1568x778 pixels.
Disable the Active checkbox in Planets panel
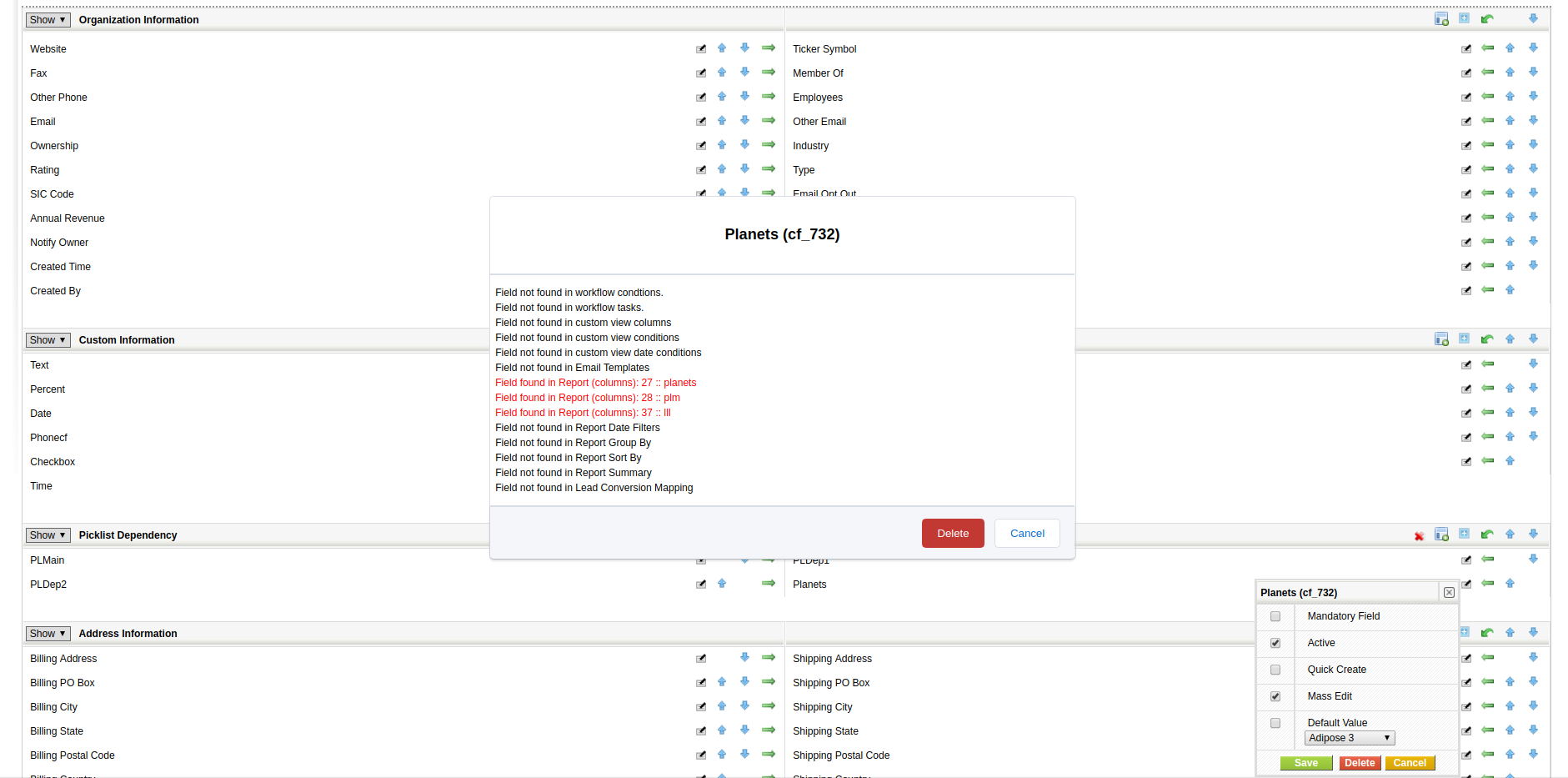click(1275, 643)
